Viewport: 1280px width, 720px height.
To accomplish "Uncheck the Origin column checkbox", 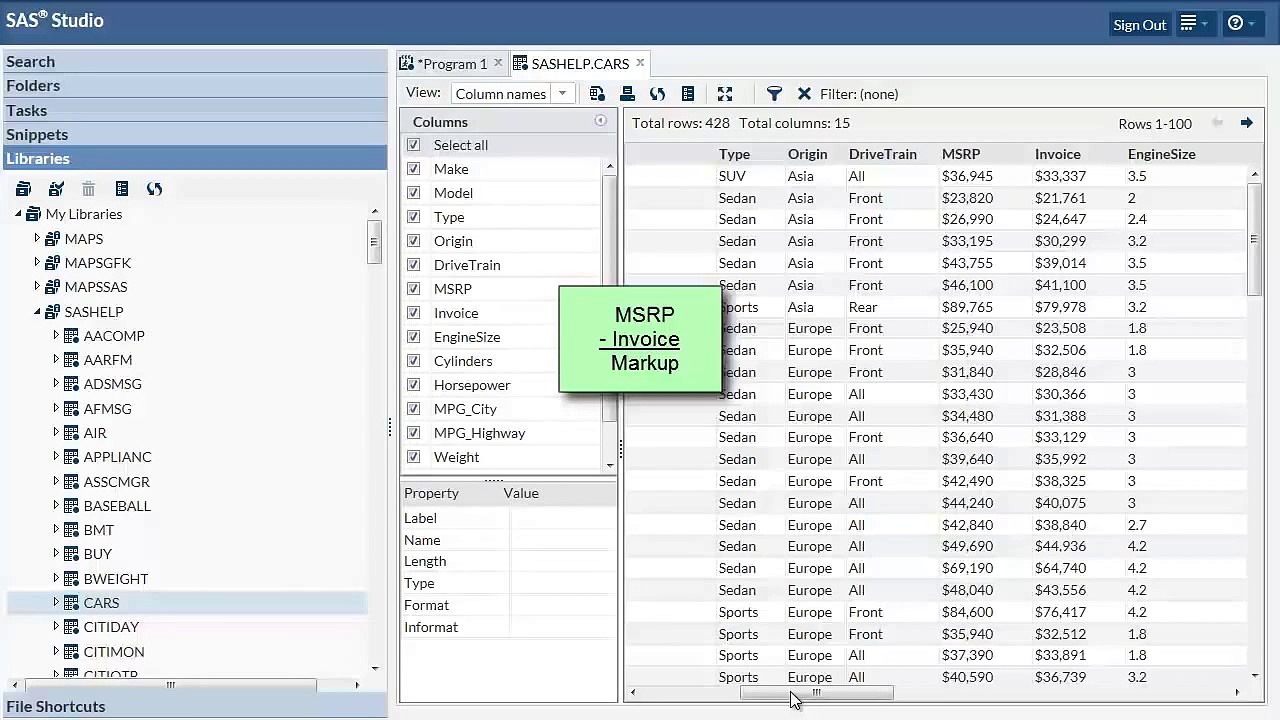I will (413, 241).
